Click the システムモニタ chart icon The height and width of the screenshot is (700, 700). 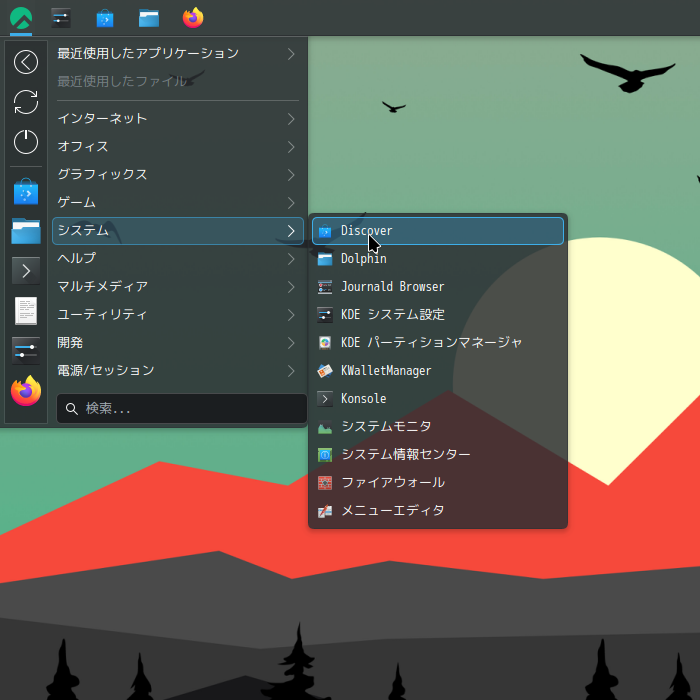[x=325, y=427]
